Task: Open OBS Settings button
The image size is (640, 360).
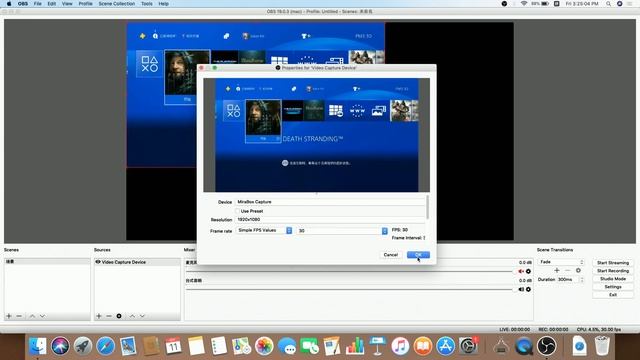Action: 613,287
